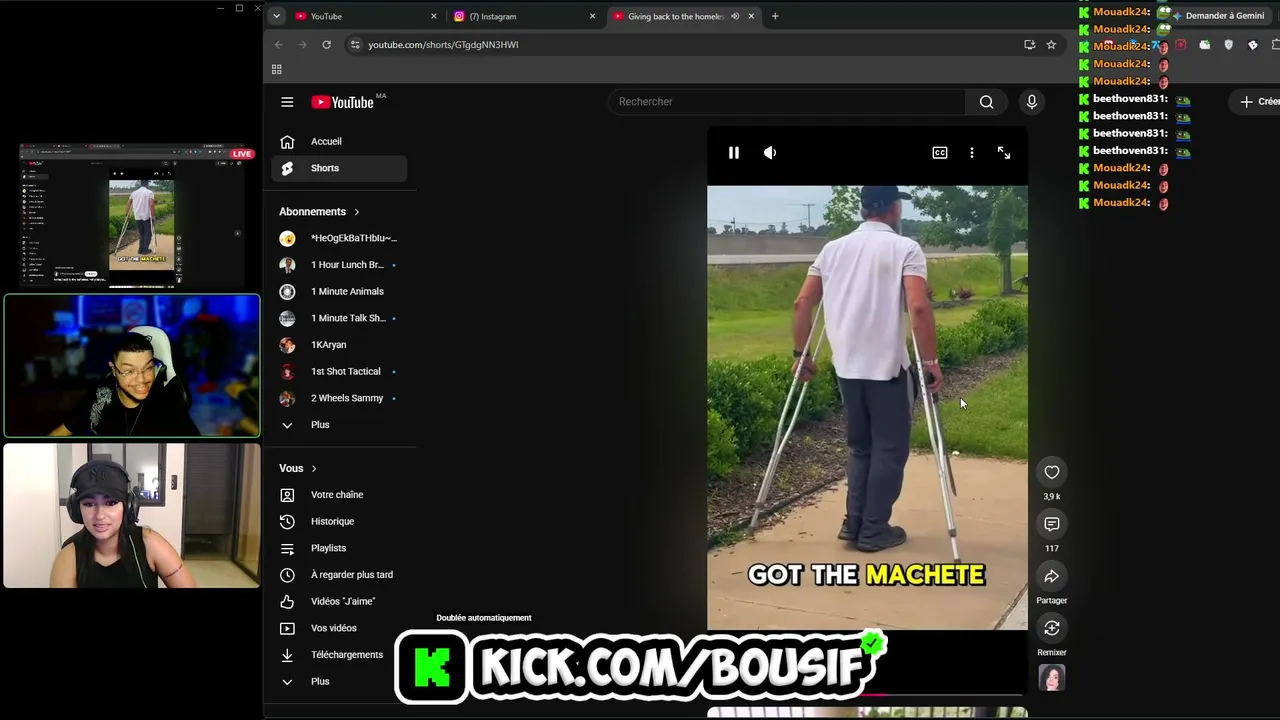Open the 1st Shot Tactical channel
Screen dimensions: 1280x720
tap(339, 372)
